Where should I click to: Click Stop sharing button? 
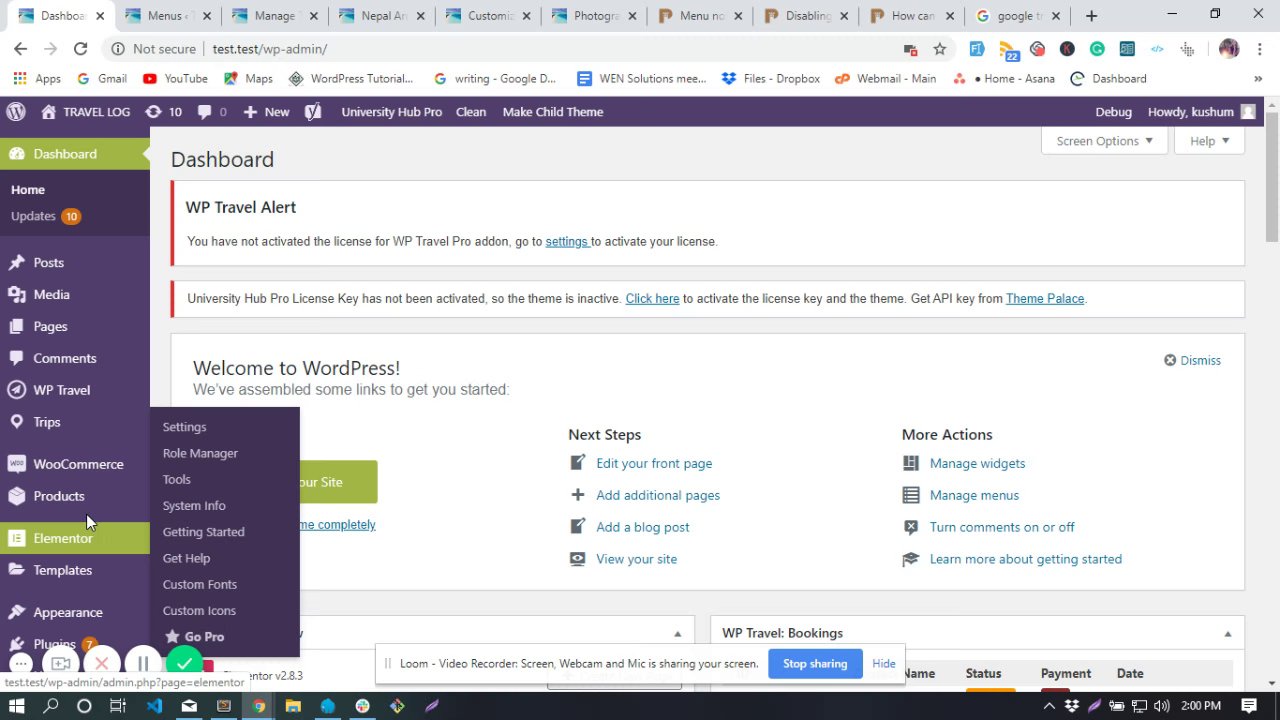815,664
